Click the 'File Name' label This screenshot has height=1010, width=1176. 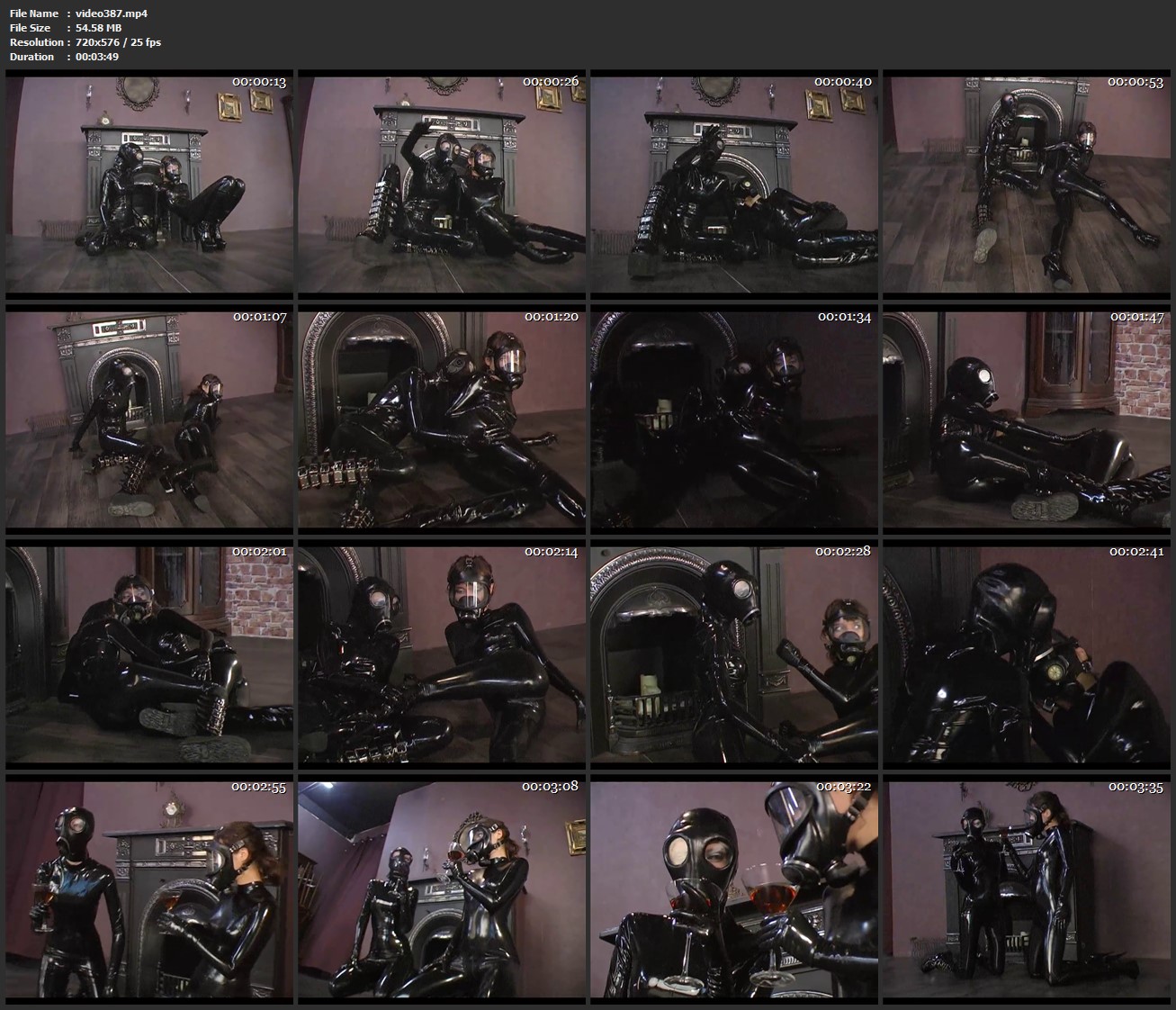coord(33,14)
